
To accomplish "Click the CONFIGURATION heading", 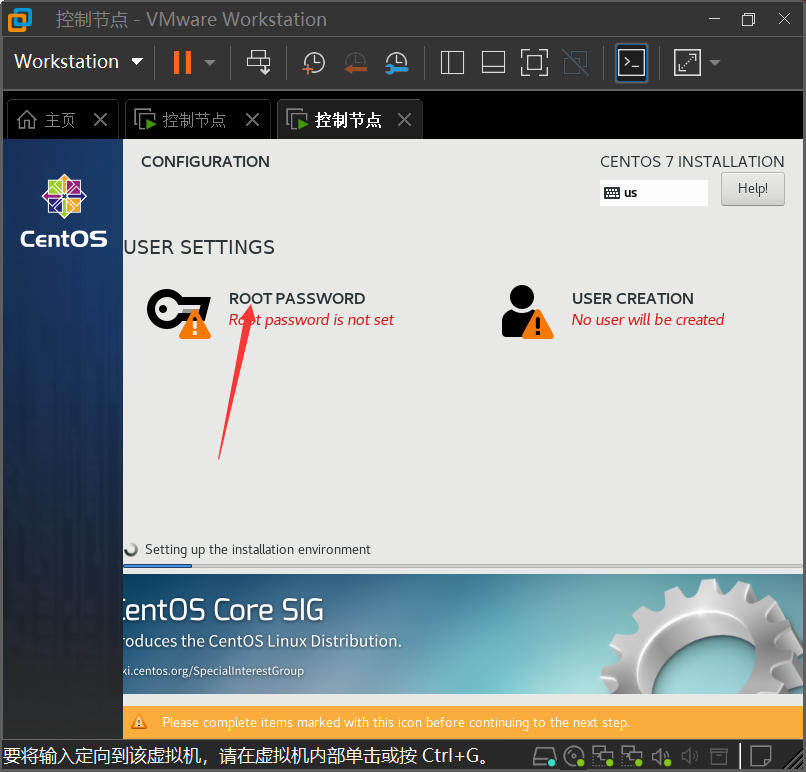I will coord(205,161).
